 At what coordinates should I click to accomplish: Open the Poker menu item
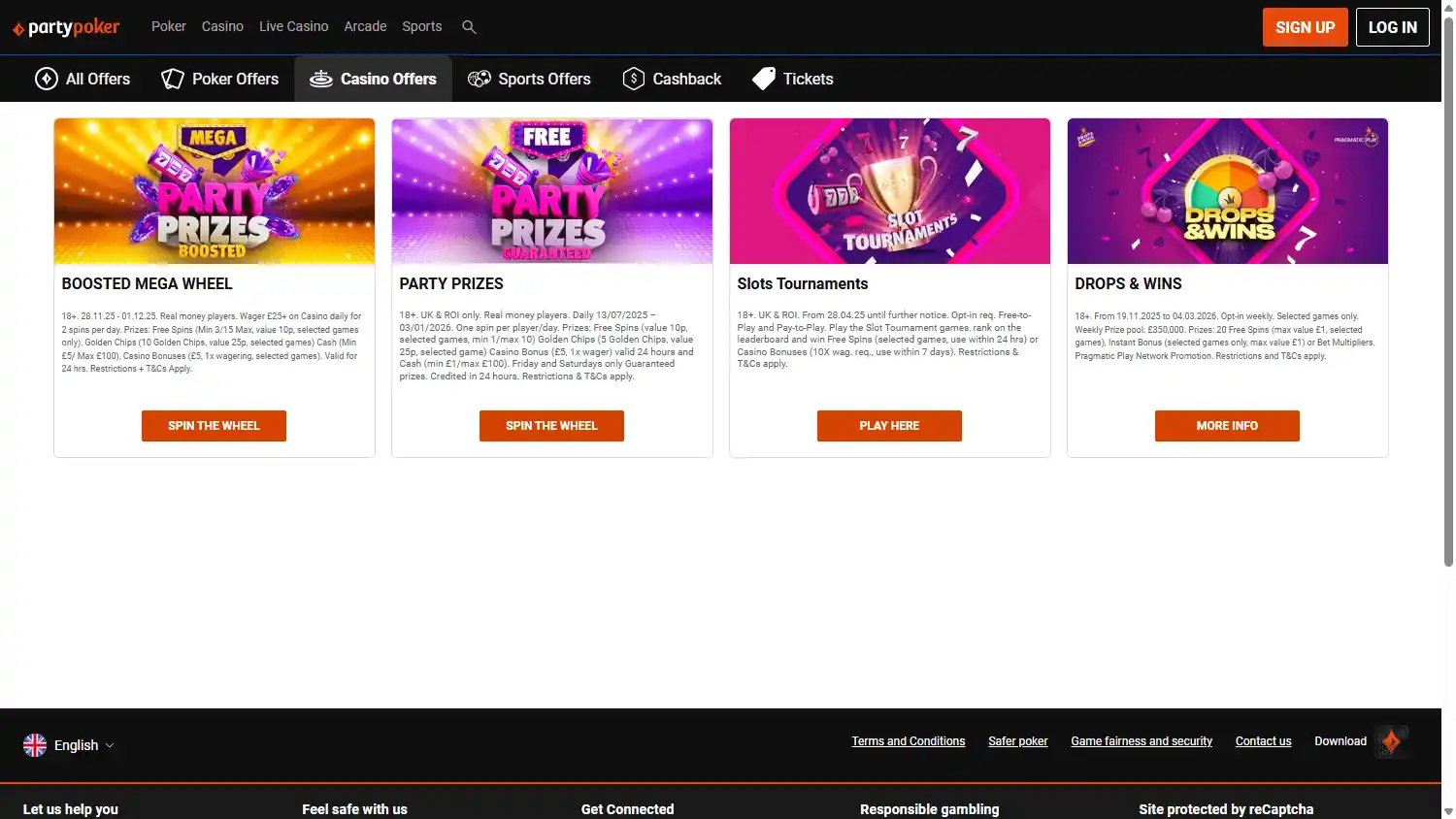tap(169, 26)
